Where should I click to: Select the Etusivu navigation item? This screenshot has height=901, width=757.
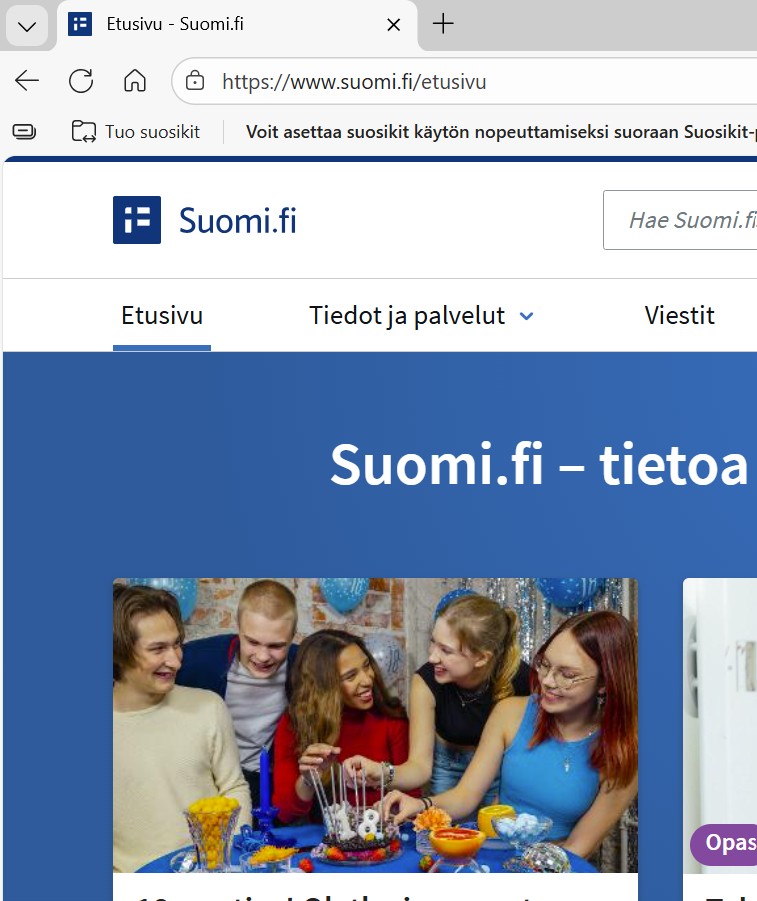(x=162, y=315)
